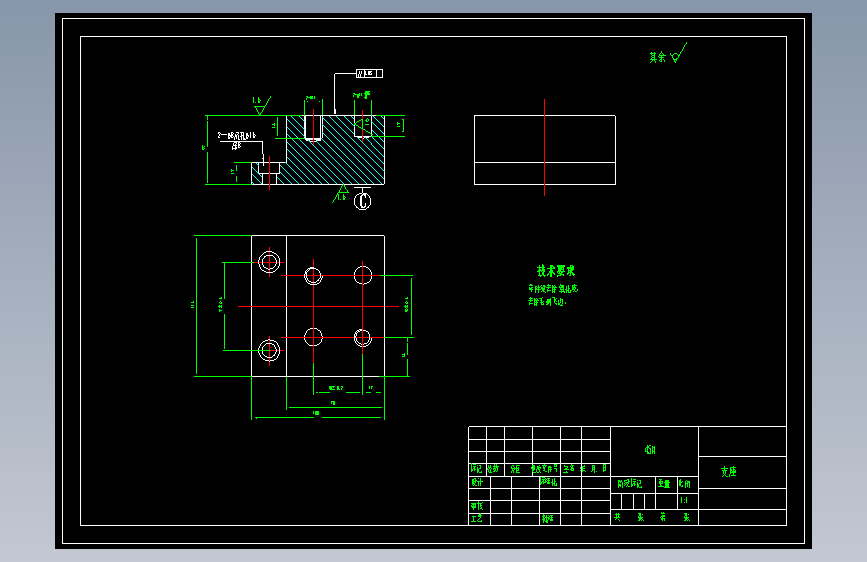Select the 共 sheet count label
Screen dimensions: 867x562
click(617, 517)
